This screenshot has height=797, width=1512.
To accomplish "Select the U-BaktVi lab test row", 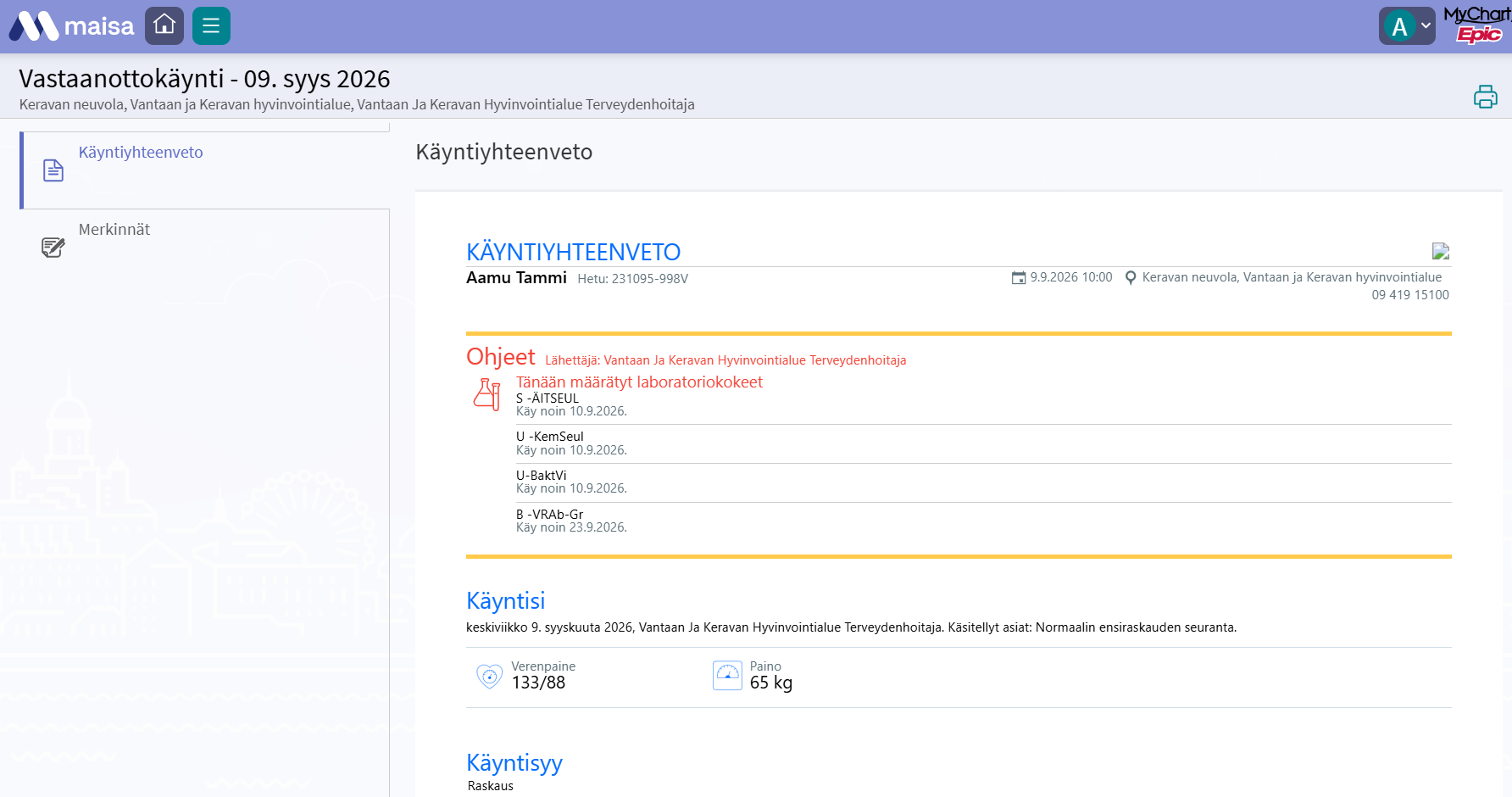I will tap(983, 482).
